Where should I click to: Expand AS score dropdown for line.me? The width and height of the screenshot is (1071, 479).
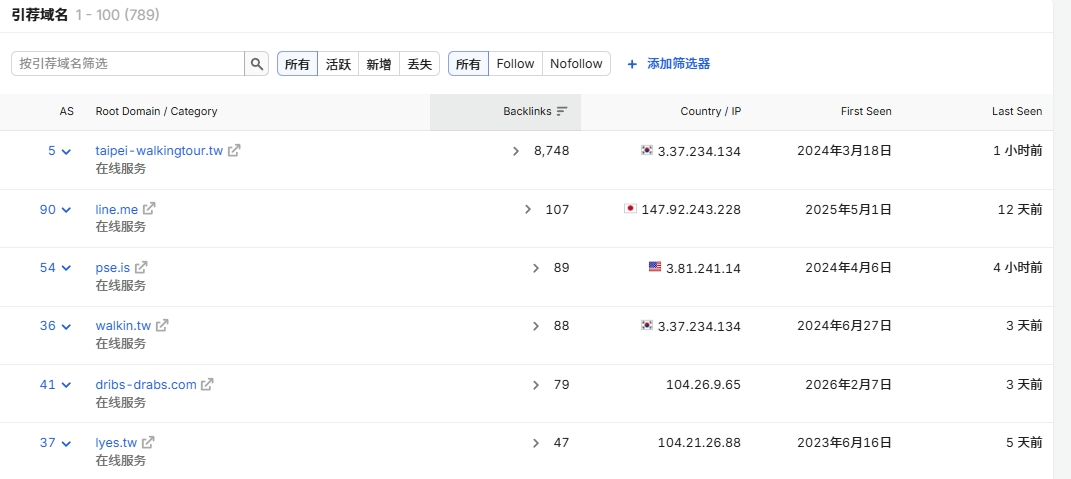click(66, 210)
